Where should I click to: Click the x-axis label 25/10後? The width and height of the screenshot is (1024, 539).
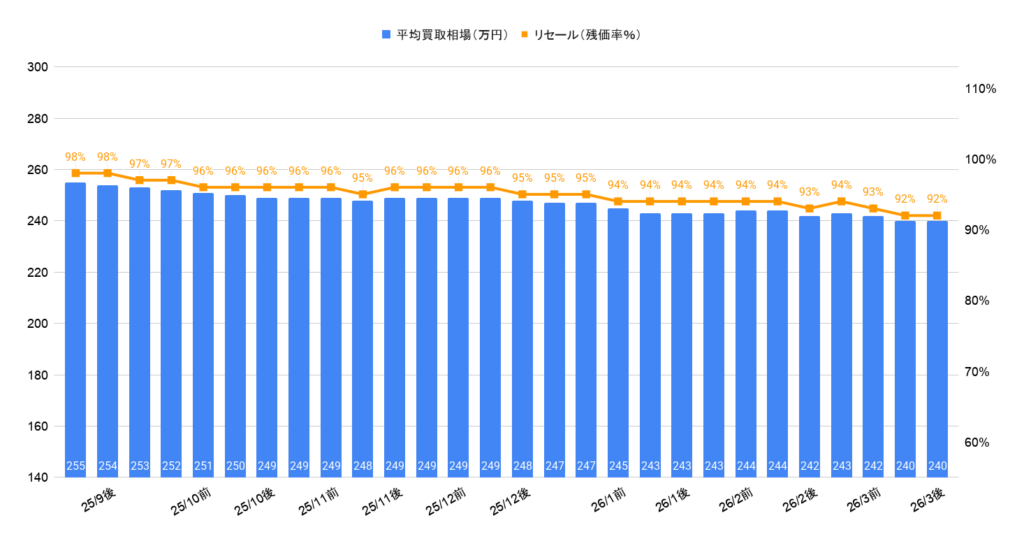coord(255,502)
